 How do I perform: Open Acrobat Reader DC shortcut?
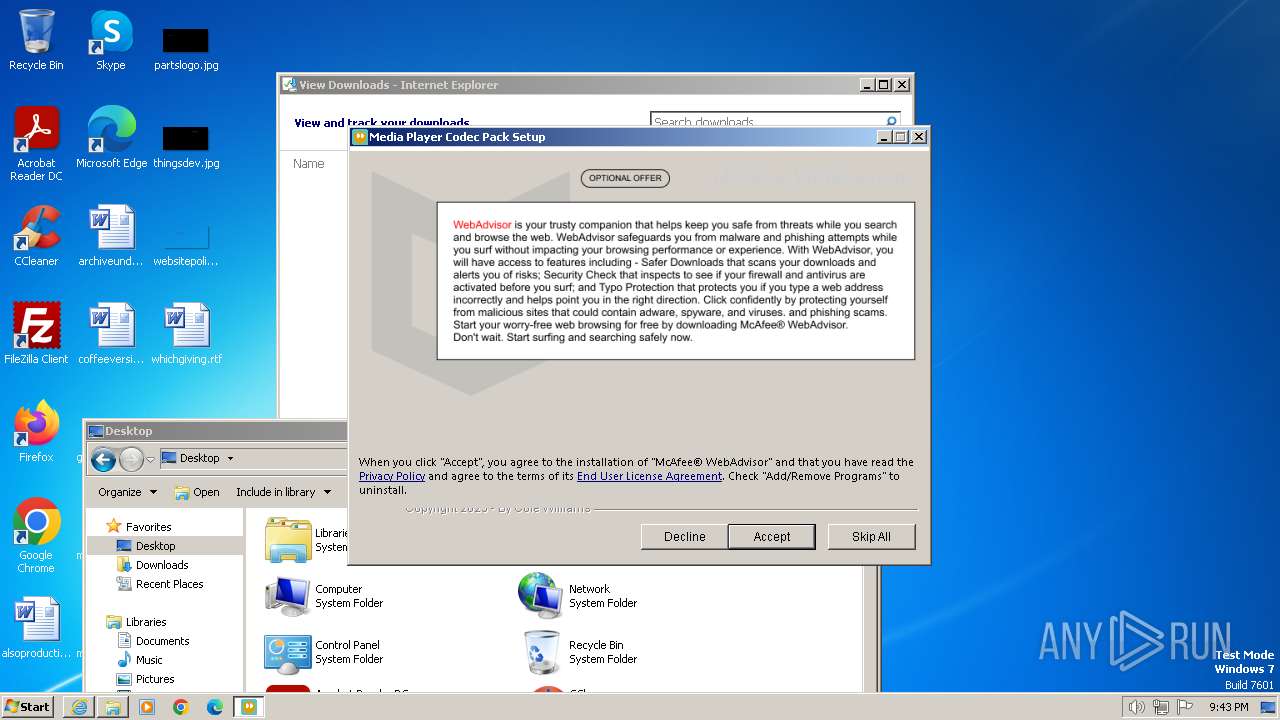point(36,143)
